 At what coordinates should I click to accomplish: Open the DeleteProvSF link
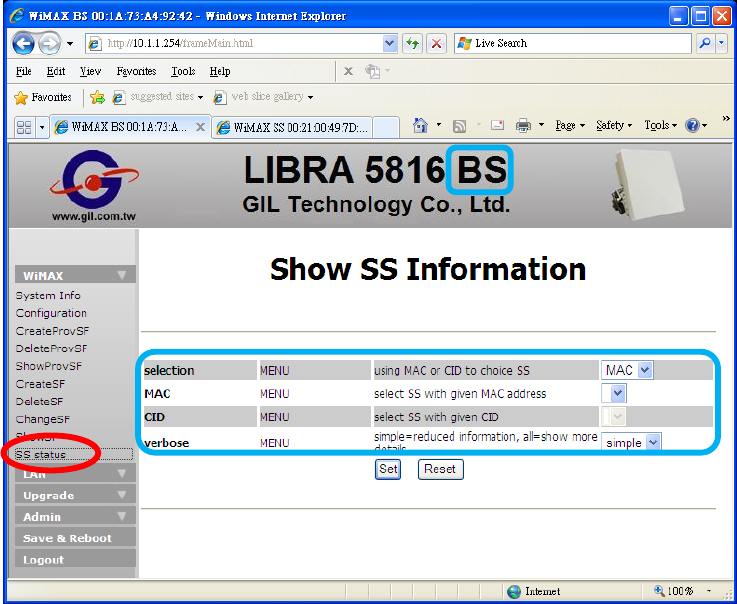coord(51,349)
